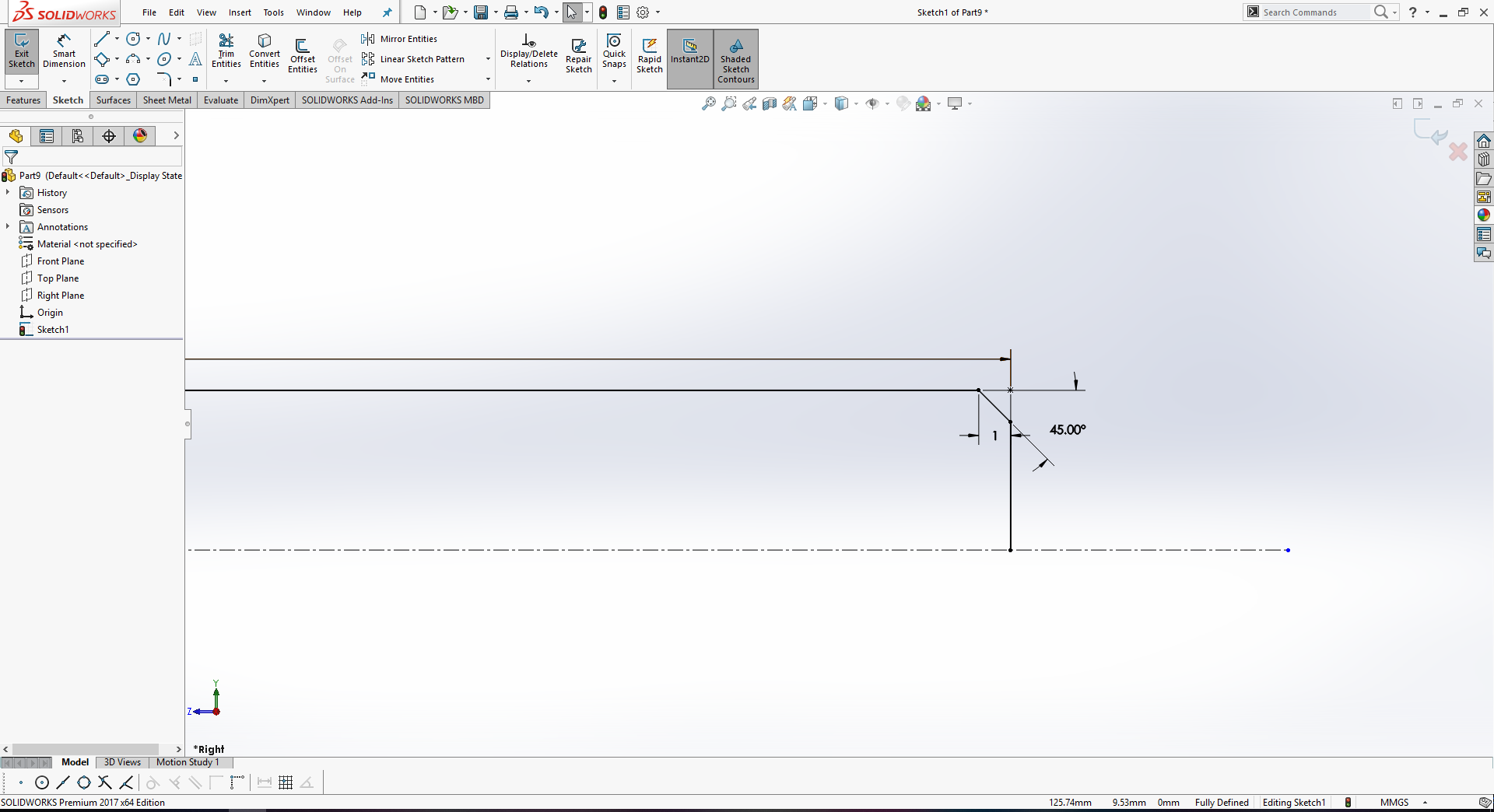
Task: Switch to the 3D Views tab
Action: 122,762
